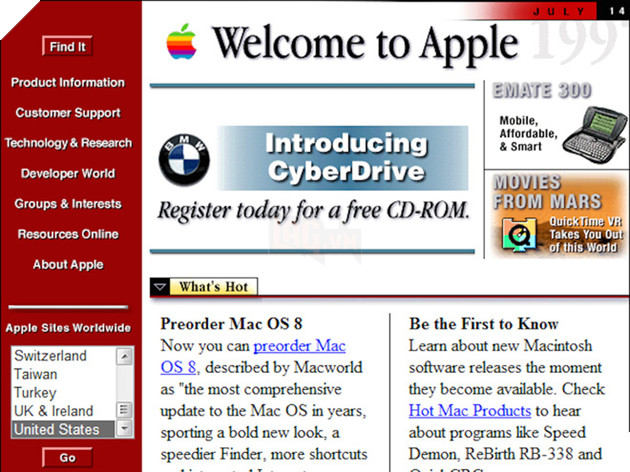Select Switzerland in worldwide sites list
The height and width of the screenshot is (472, 630).
coord(50,356)
